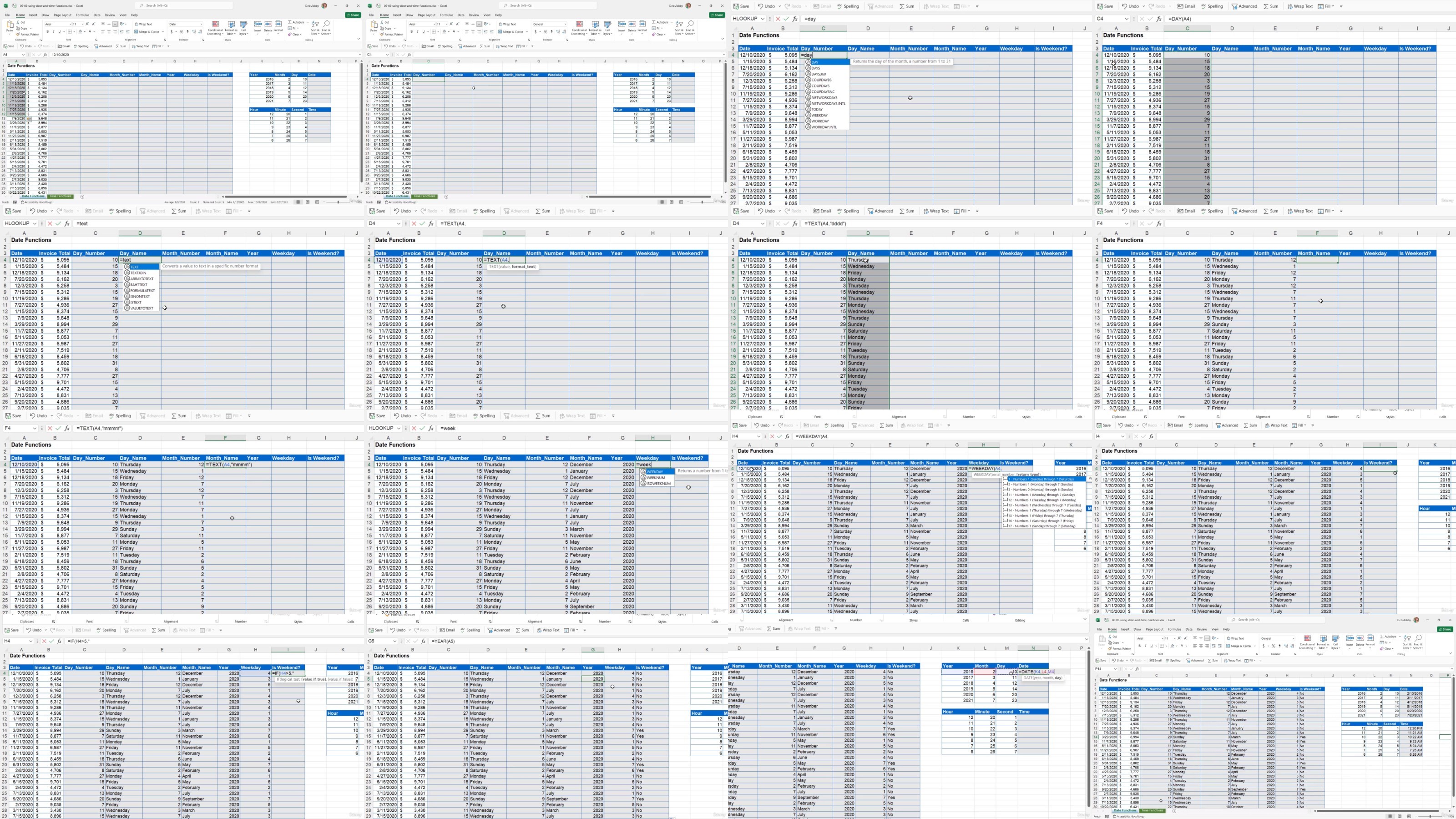Click Save in the '=day' panel toolbar
The width and height of the screenshot is (1456, 819).
(741, 6)
